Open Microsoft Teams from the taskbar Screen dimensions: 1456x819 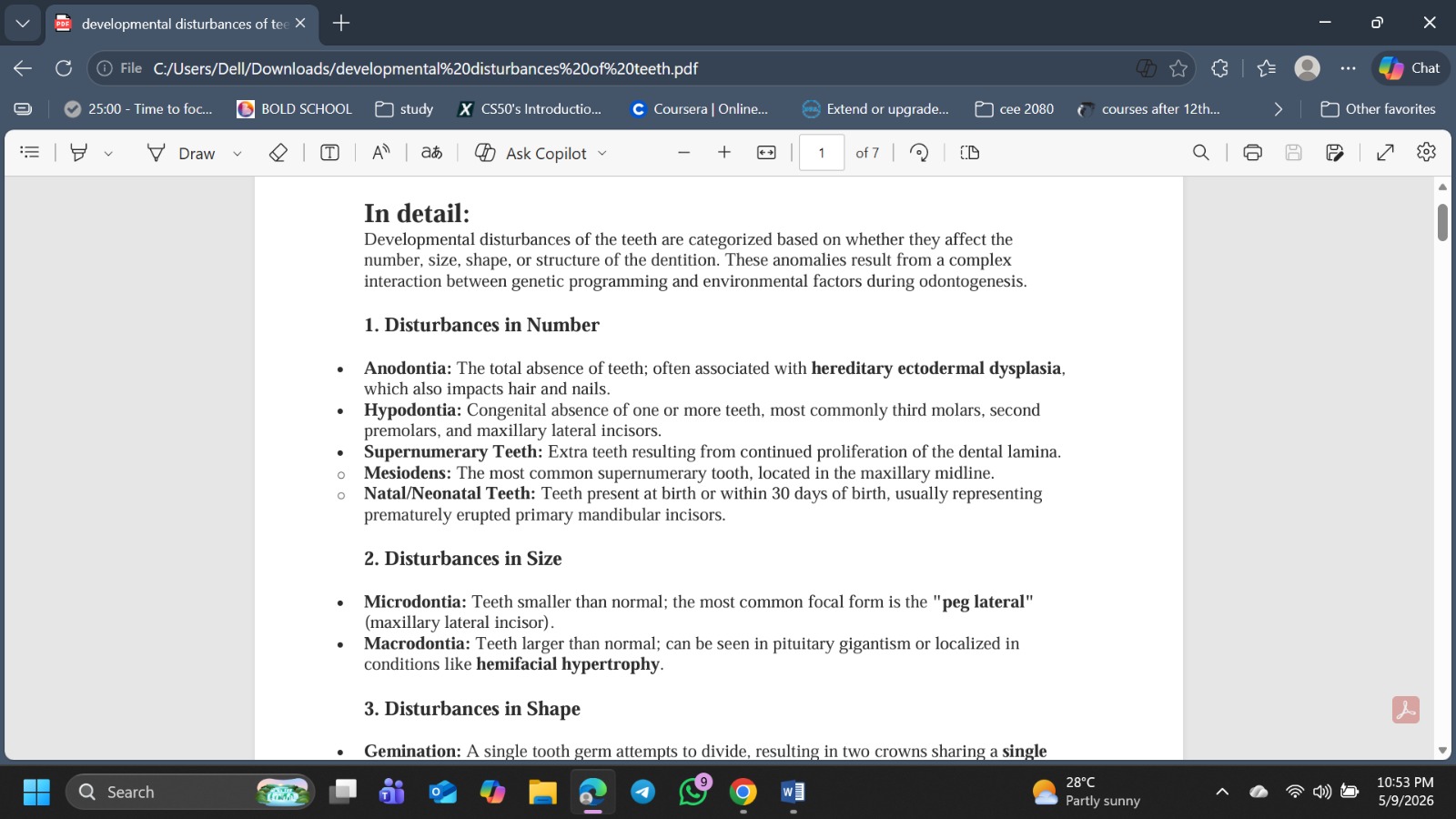(x=392, y=792)
